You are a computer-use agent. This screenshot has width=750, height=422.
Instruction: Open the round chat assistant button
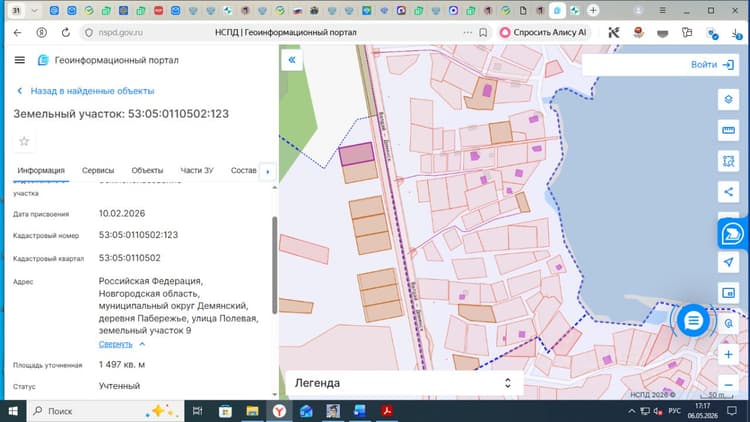click(x=693, y=321)
